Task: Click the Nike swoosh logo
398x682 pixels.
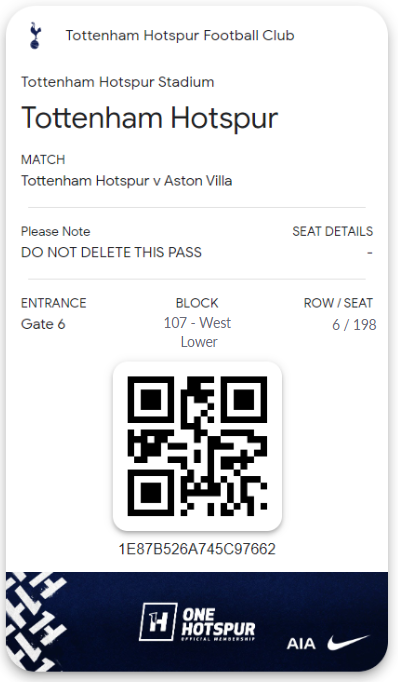Action: 348,642
